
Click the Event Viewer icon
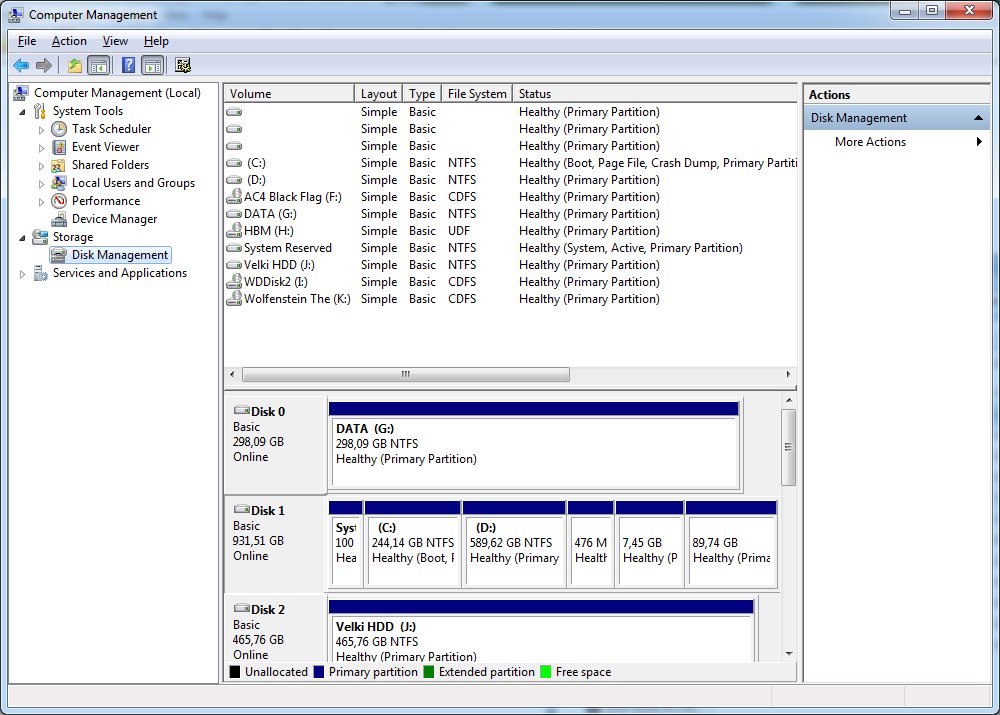coord(59,147)
